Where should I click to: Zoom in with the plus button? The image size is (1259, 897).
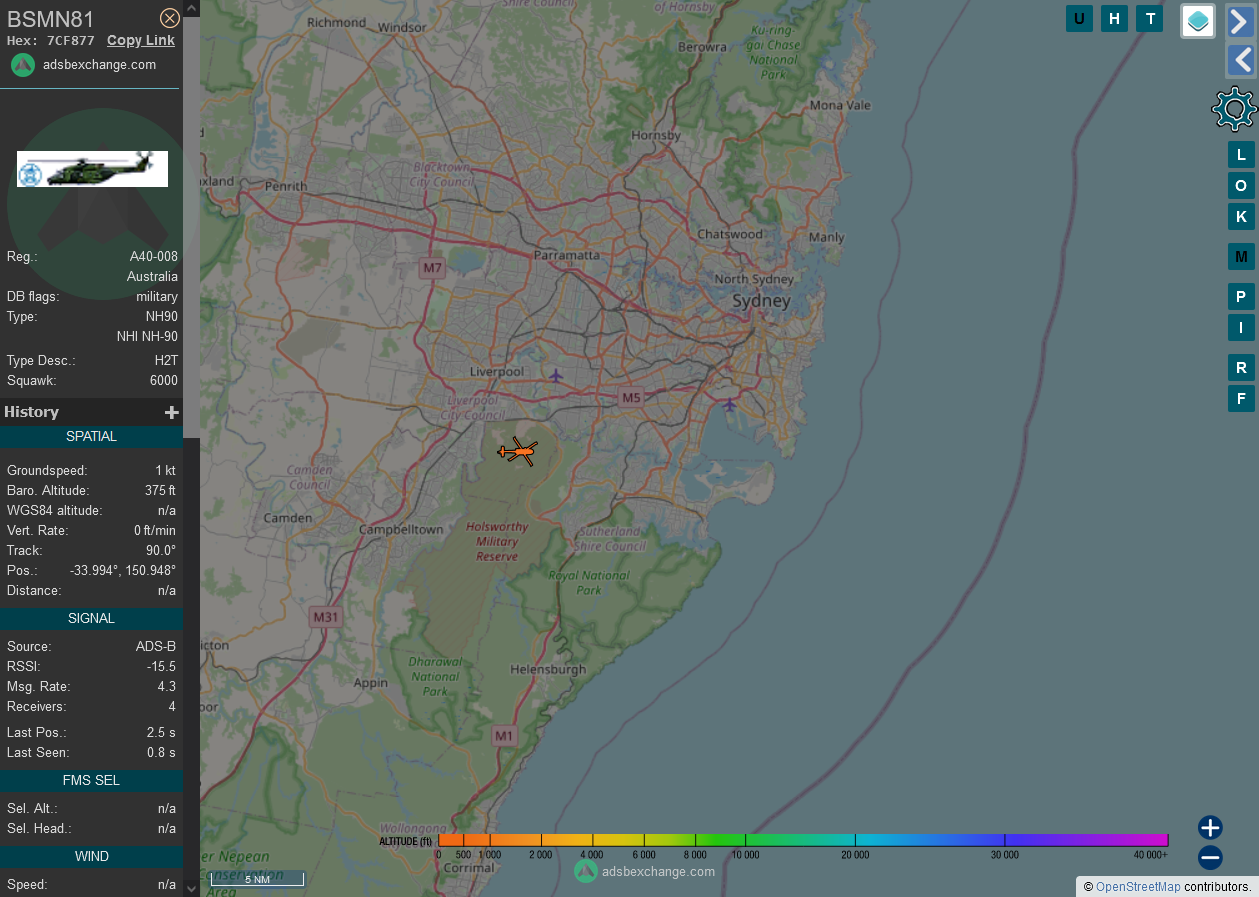pyautogui.click(x=1210, y=827)
